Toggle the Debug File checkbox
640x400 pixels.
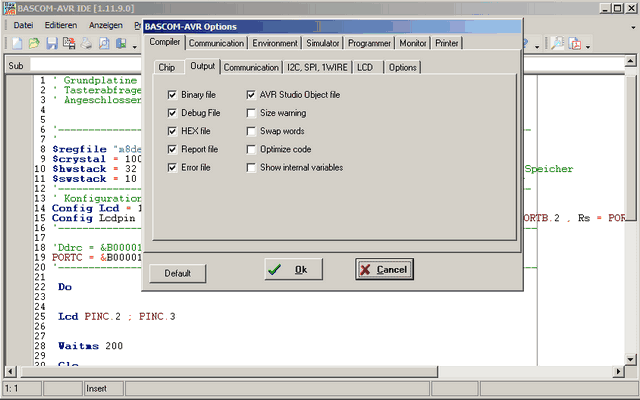tap(172, 113)
